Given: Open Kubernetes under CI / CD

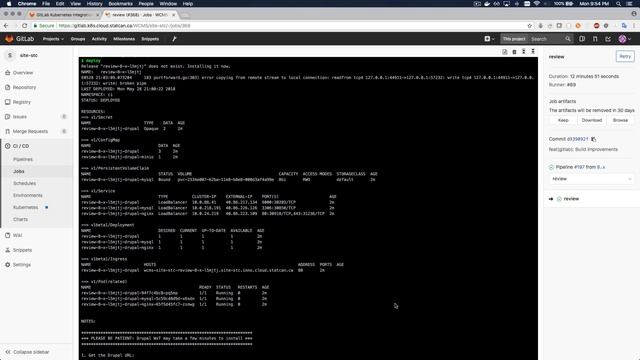Looking at the screenshot, I should pyautogui.click(x=25, y=207).
